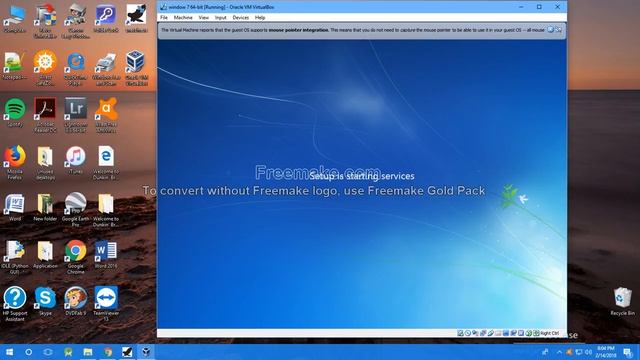This screenshot has width=640, height=360.
Task: Switch to Chrome on the taskbar
Action: [107, 352]
